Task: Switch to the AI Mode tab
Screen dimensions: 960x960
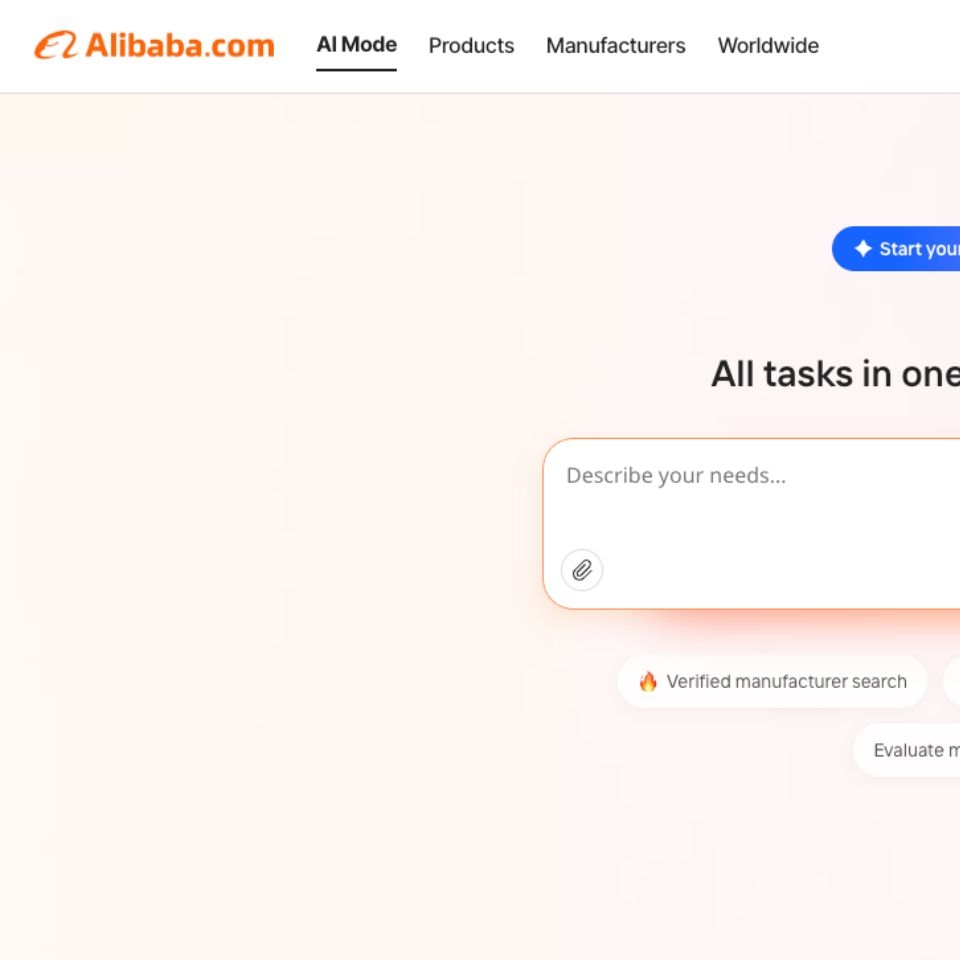Action: click(356, 45)
